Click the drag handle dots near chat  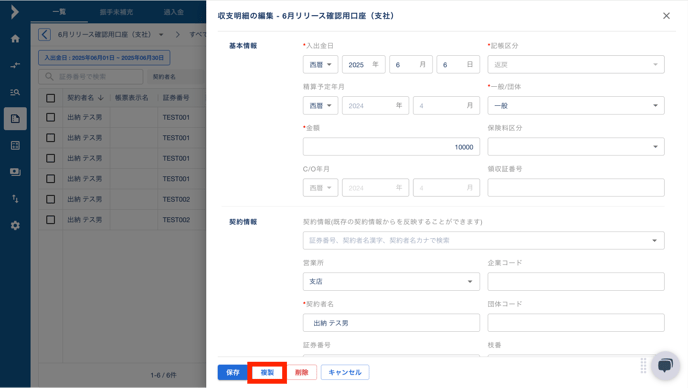643,365
